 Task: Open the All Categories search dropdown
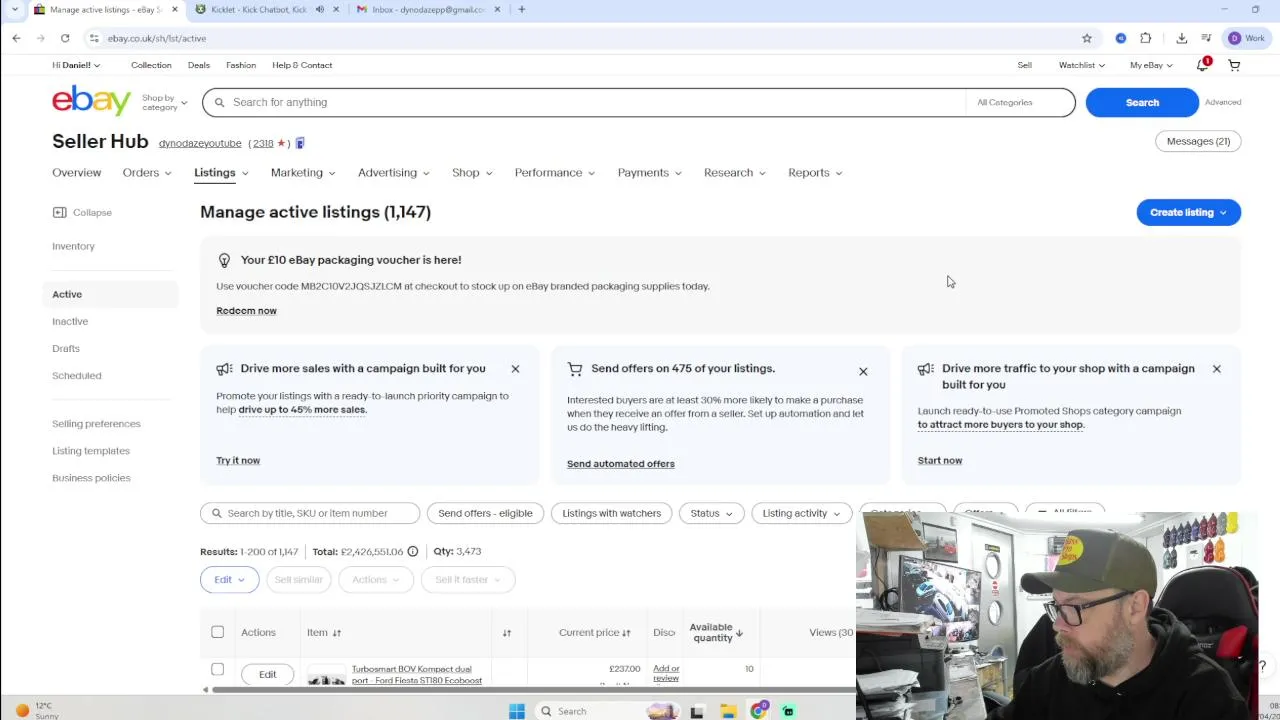click(x=1019, y=102)
